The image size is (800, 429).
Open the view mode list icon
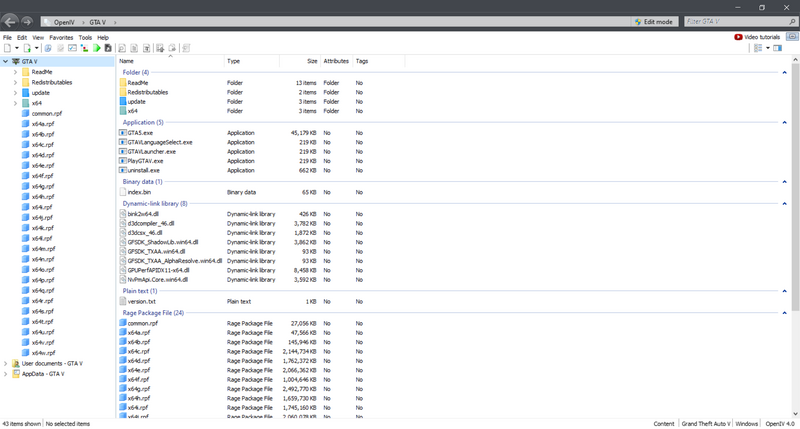click(x=758, y=48)
